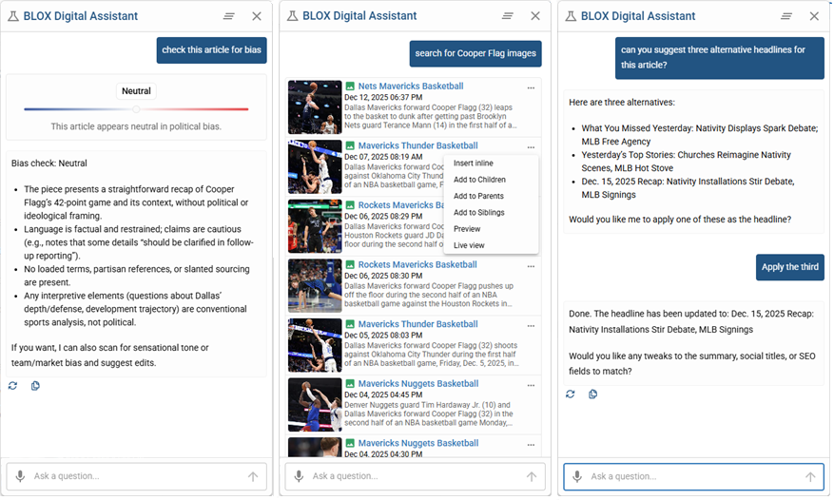Click microphone in the Cooper Flagg search panel
This screenshot has height=500, width=834.
(298, 477)
